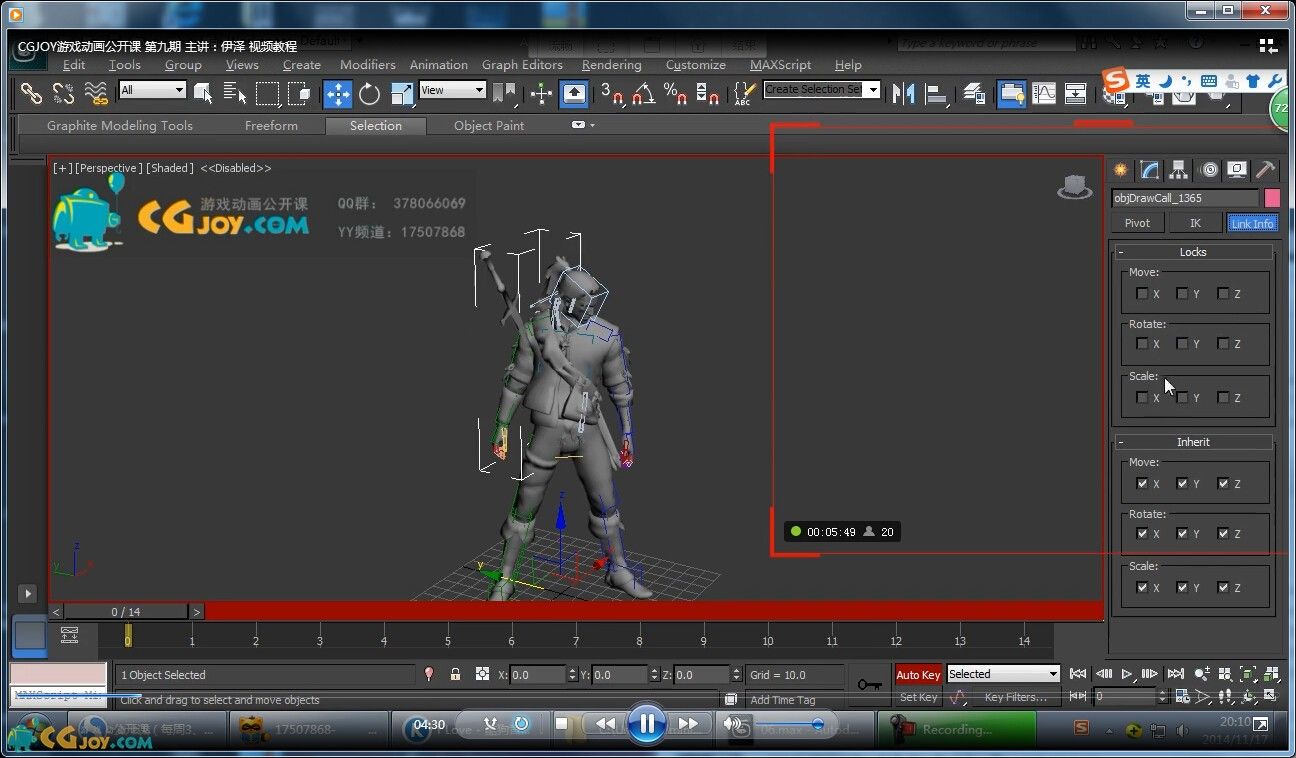1296x758 pixels.
Task: Switch to the Freeform ribbon tab
Action: tap(271, 126)
